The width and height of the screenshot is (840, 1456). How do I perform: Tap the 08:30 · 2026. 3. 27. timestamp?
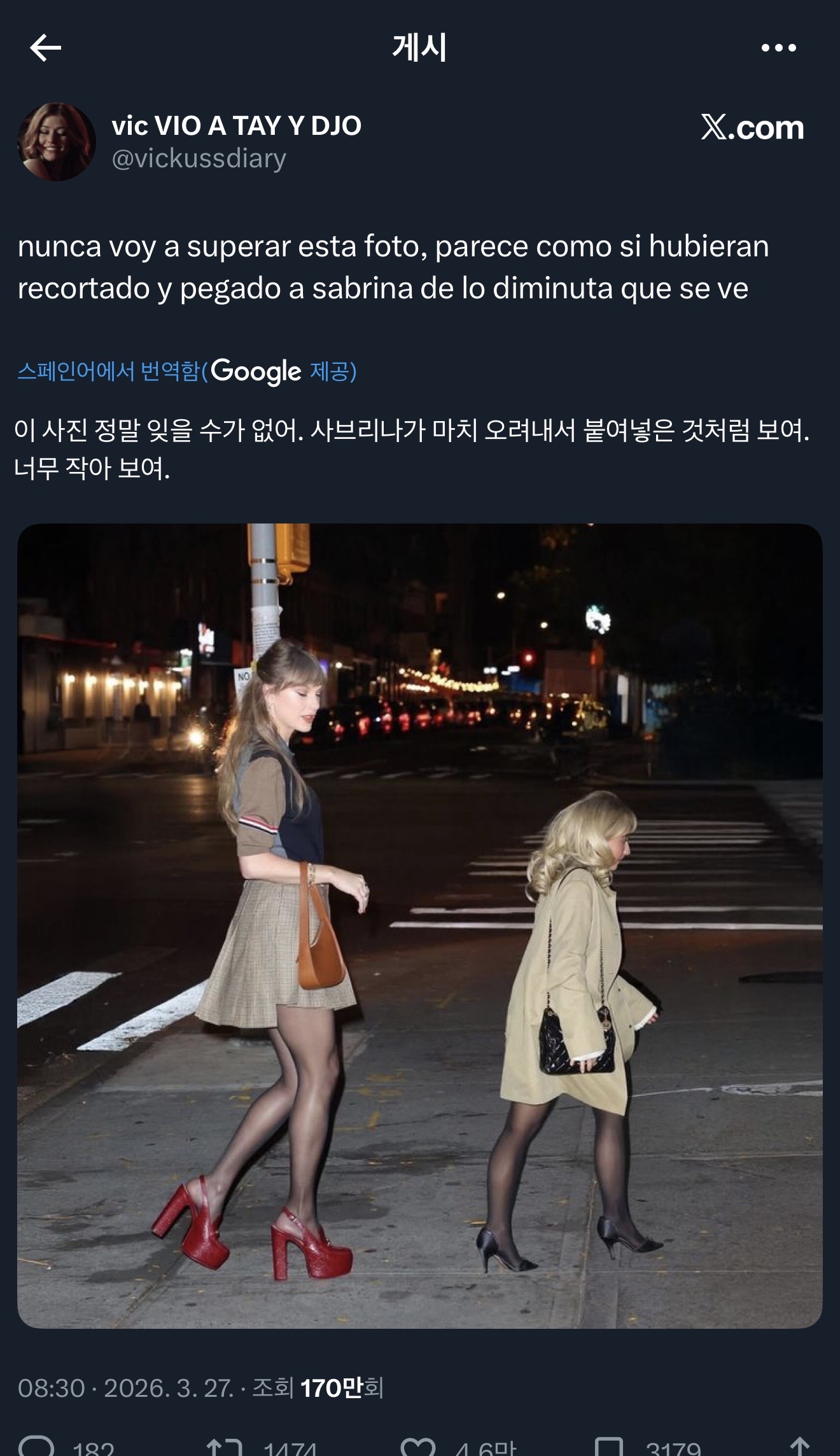point(125,1388)
